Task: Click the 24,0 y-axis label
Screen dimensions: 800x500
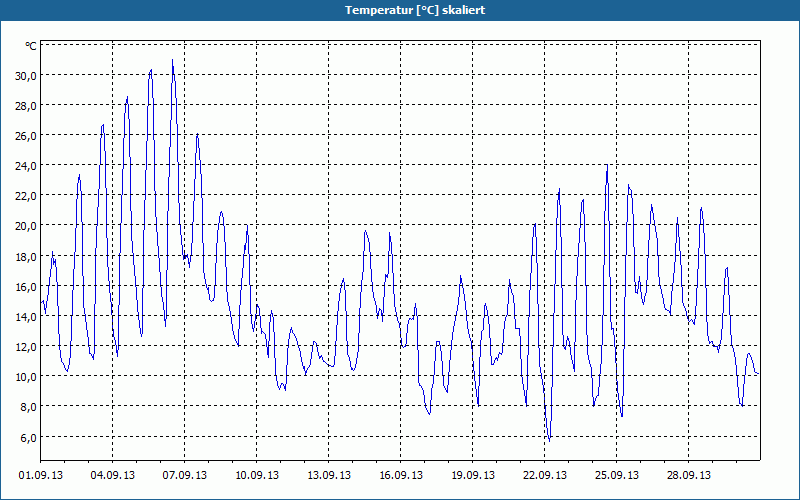Action: [x=26, y=166]
